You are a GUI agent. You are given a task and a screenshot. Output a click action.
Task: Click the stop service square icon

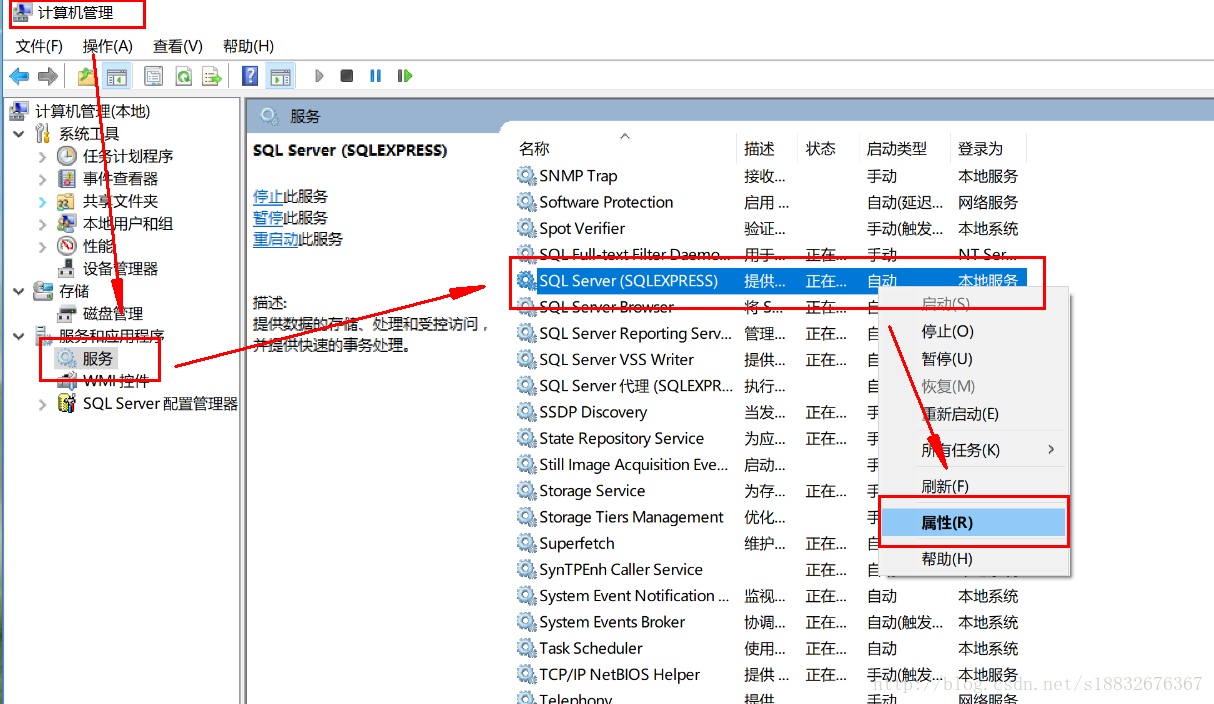[347, 76]
